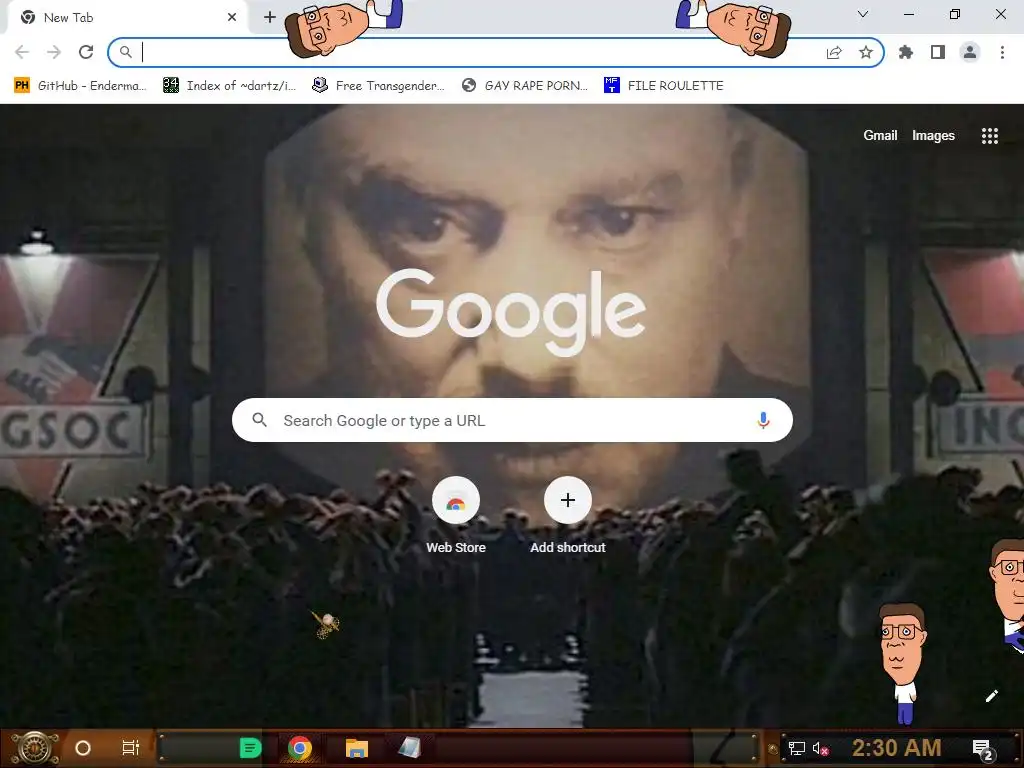Viewport: 1024px width, 768px height.
Task: Click the forward navigation arrow
Action: coord(54,52)
